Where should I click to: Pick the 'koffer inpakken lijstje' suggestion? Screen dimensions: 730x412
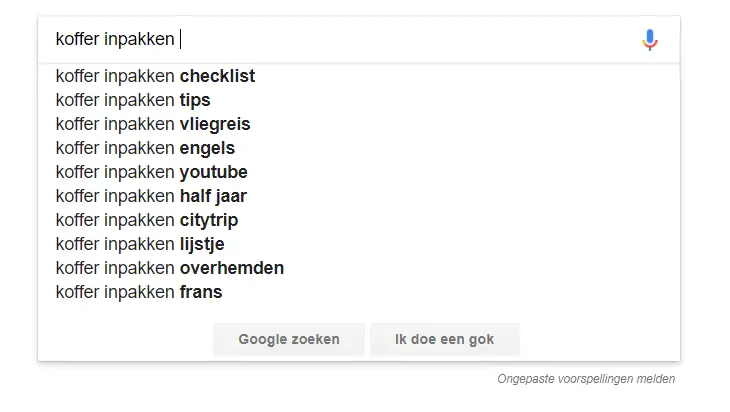tap(359, 244)
